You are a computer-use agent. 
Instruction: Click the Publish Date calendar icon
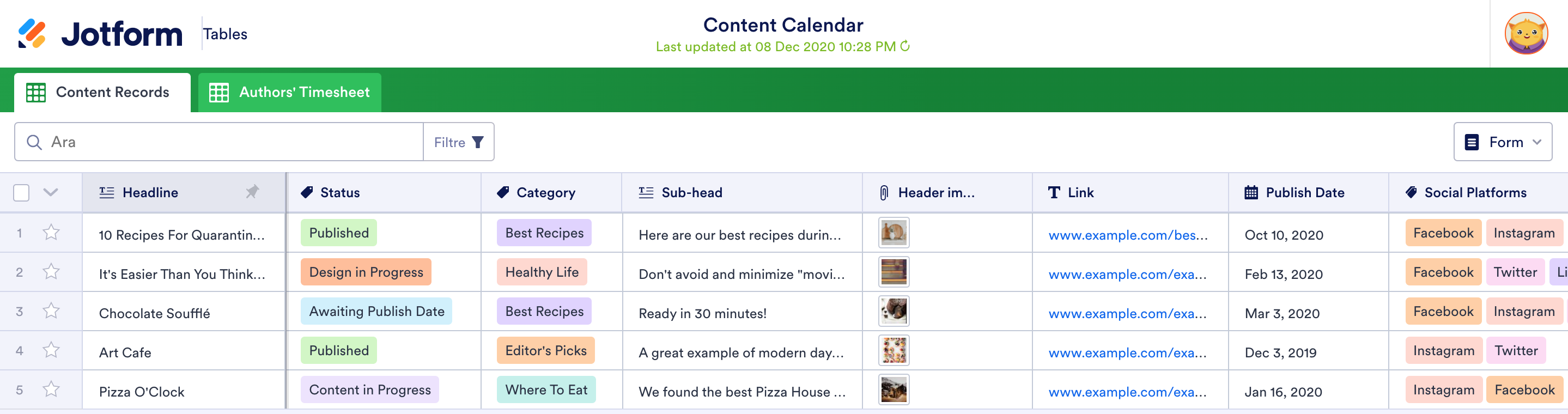pyautogui.click(x=1251, y=193)
